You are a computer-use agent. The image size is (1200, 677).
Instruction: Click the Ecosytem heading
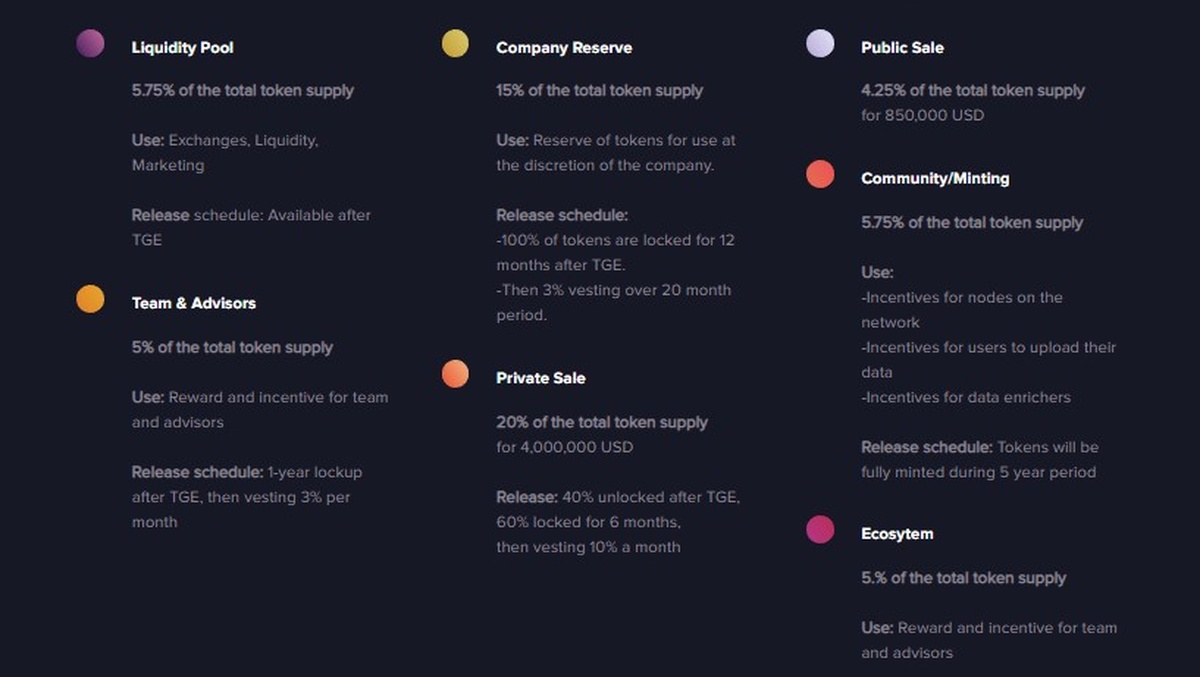click(897, 534)
